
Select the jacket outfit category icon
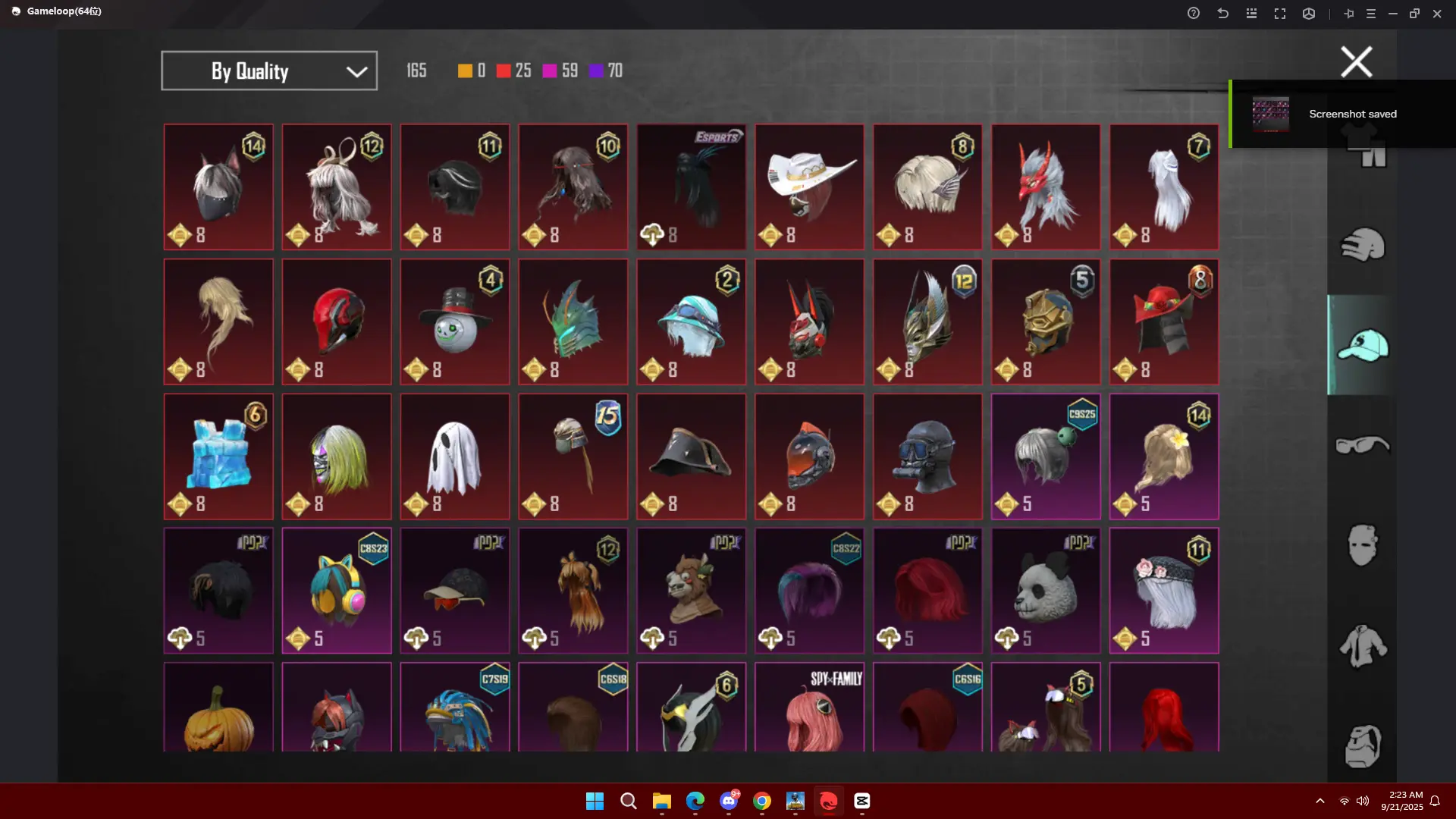1362,645
